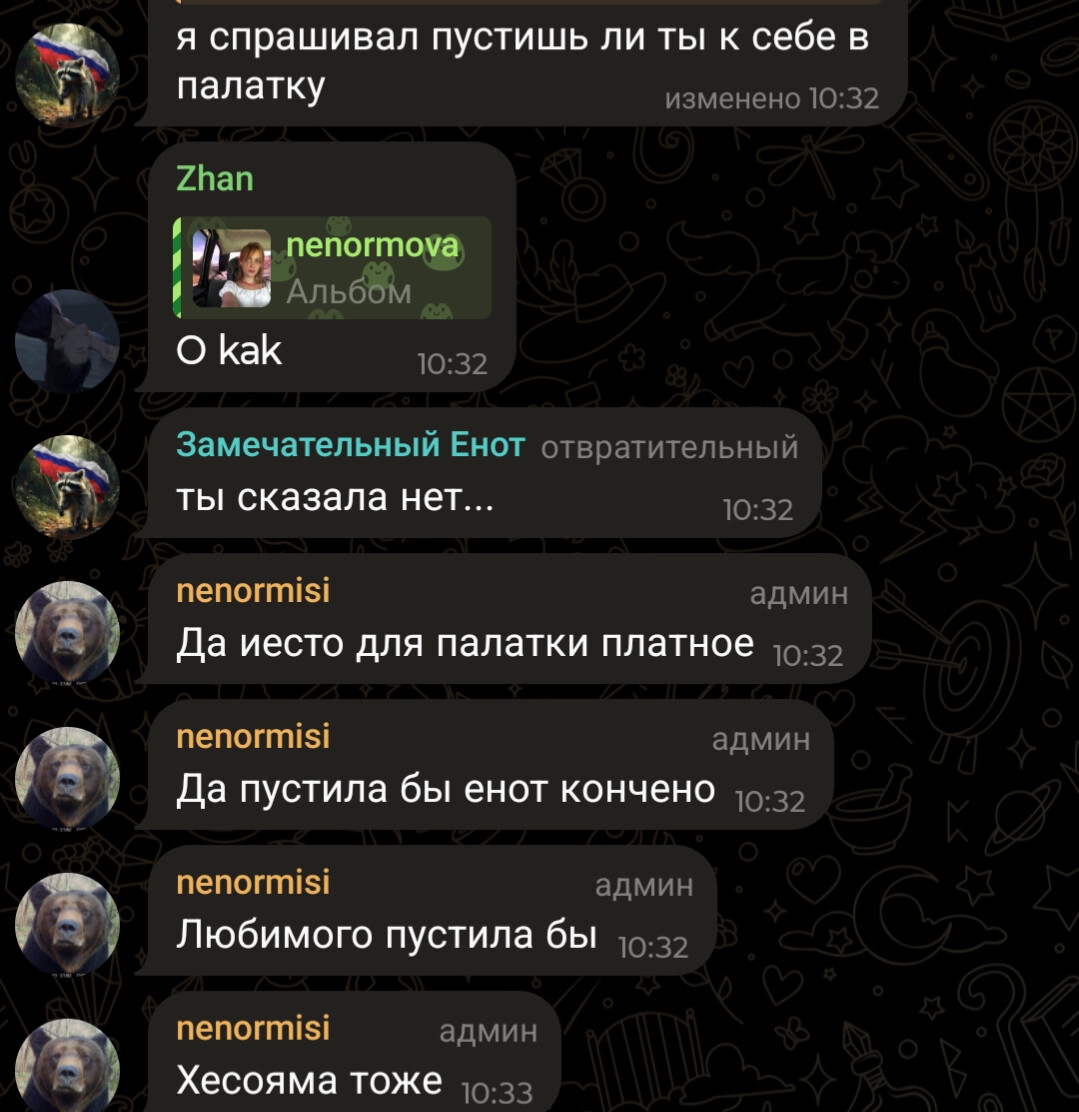The height and width of the screenshot is (1112, 1079).
Task: Tap the raccoon avatar beside the palatka message
Action: [67, 76]
